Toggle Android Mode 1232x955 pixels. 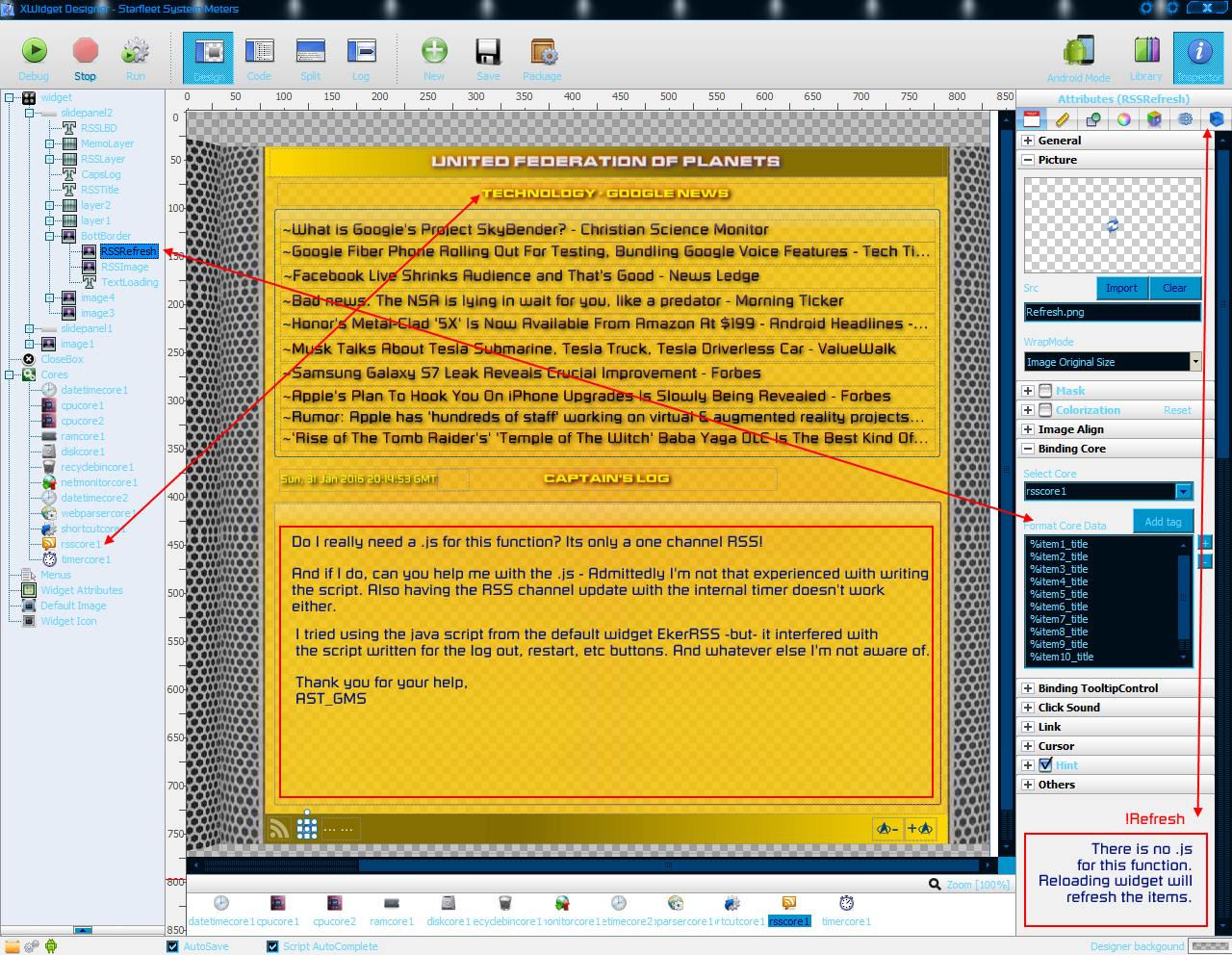1078,58
